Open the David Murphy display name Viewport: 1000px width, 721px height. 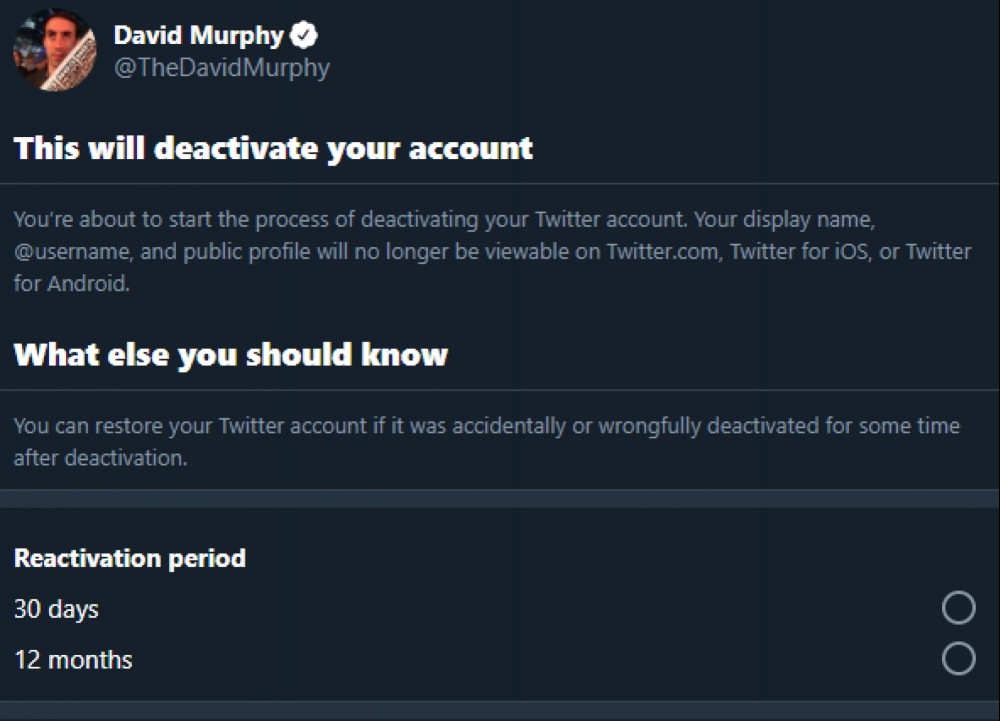pos(198,35)
